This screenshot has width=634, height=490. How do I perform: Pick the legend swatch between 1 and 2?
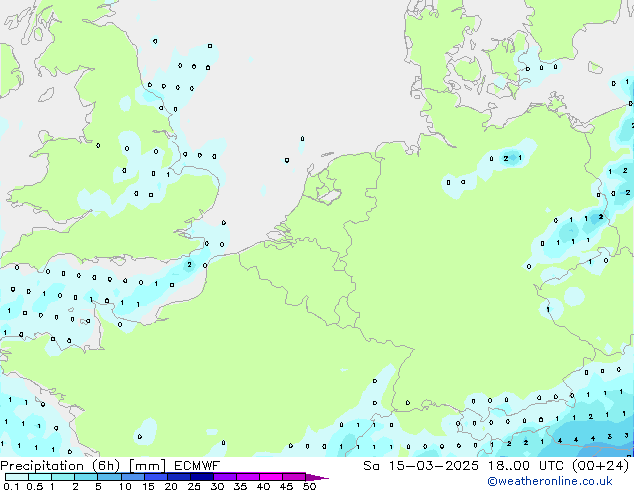(63, 477)
